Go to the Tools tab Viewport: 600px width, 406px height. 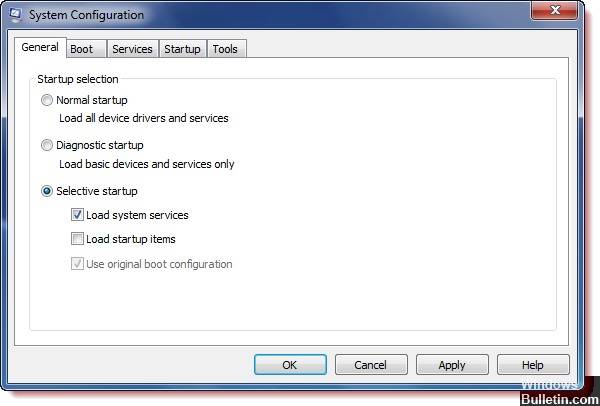[x=226, y=49]
